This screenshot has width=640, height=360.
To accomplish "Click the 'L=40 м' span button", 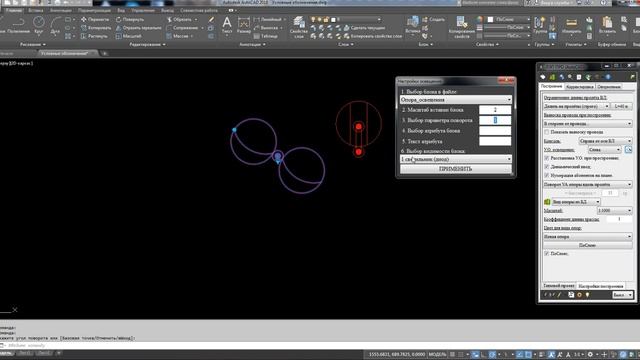I will click(621, 106).
